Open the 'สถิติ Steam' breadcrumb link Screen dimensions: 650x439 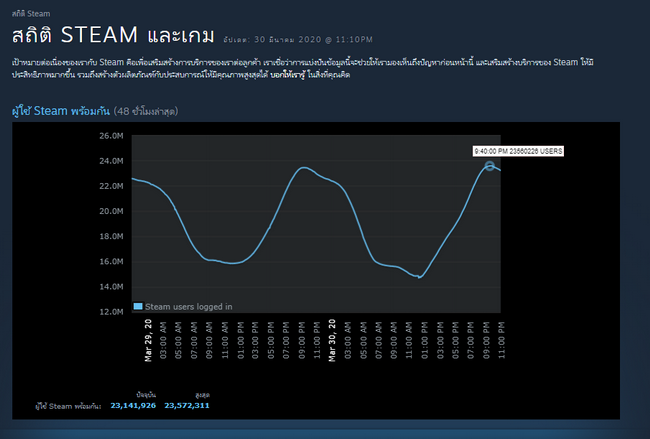coord(31,14)
